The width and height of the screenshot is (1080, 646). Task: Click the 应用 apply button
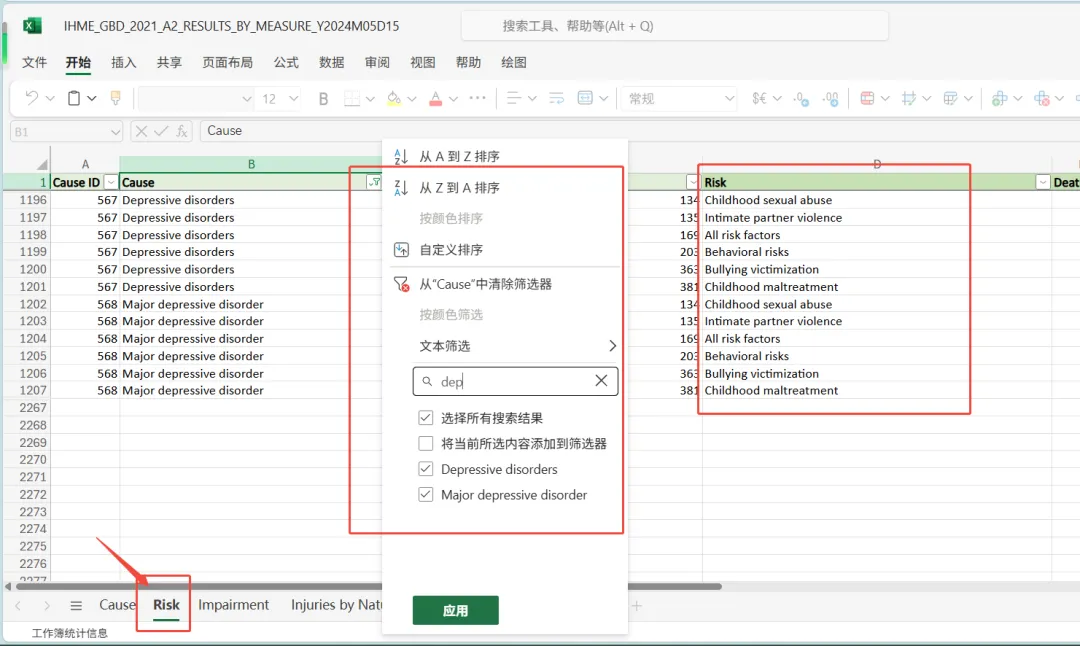(x=455, y=610)
